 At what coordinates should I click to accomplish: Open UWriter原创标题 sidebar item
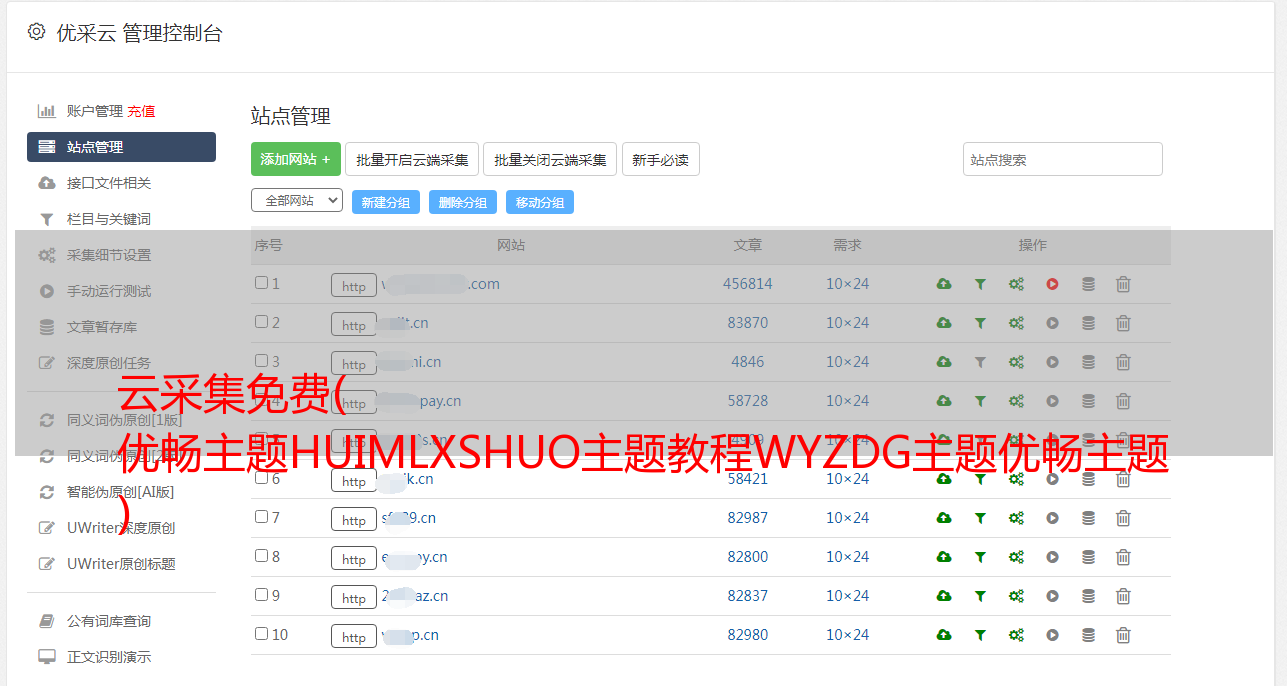(121, 564)
